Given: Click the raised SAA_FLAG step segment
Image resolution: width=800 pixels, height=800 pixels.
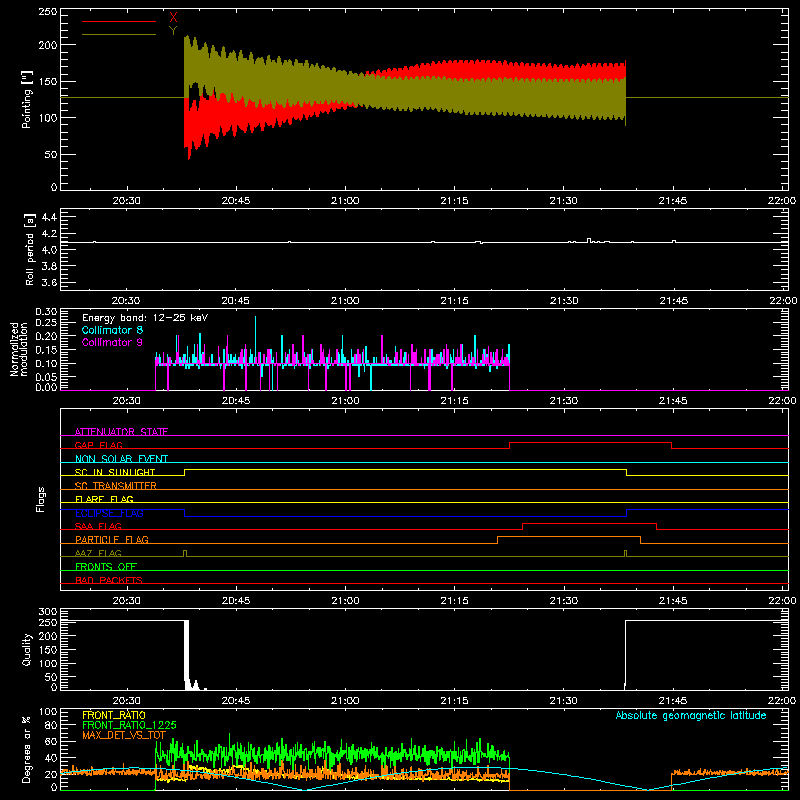Looking at the screenshot, I should [x=589, y=523].
